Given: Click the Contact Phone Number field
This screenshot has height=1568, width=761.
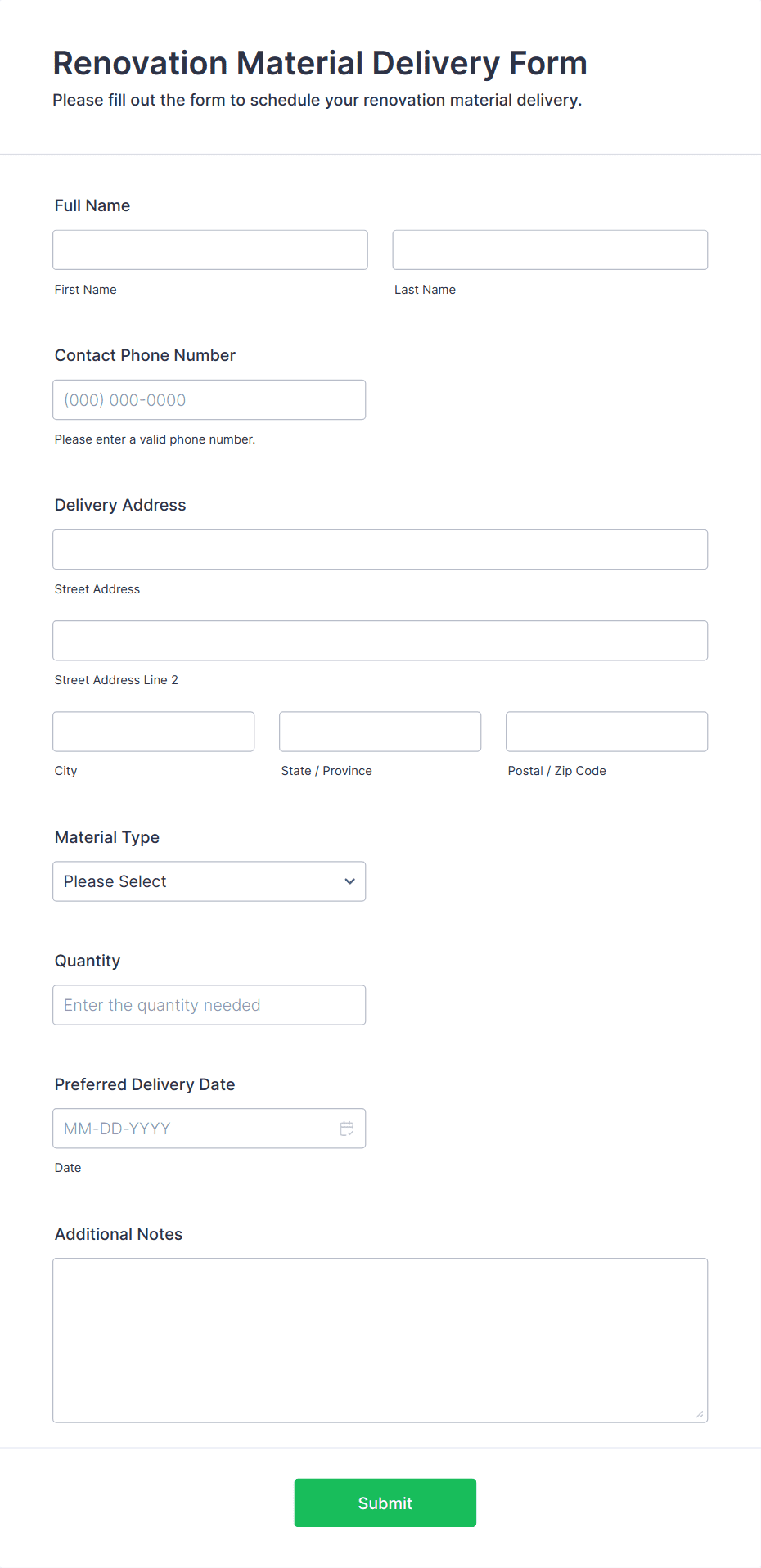Looking at the screenshot, I should [x=209, y=399].
